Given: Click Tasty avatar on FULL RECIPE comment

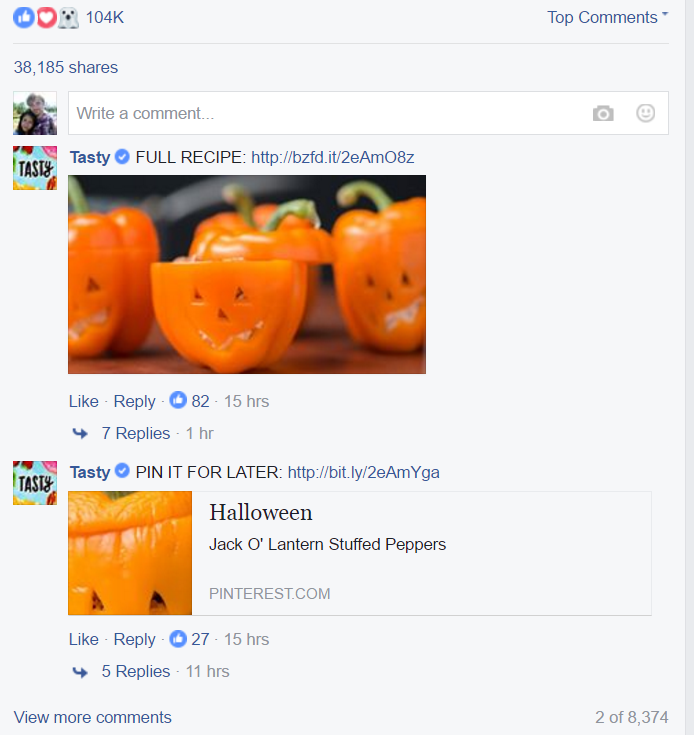Looking at the screenshot, I should 35,168.
